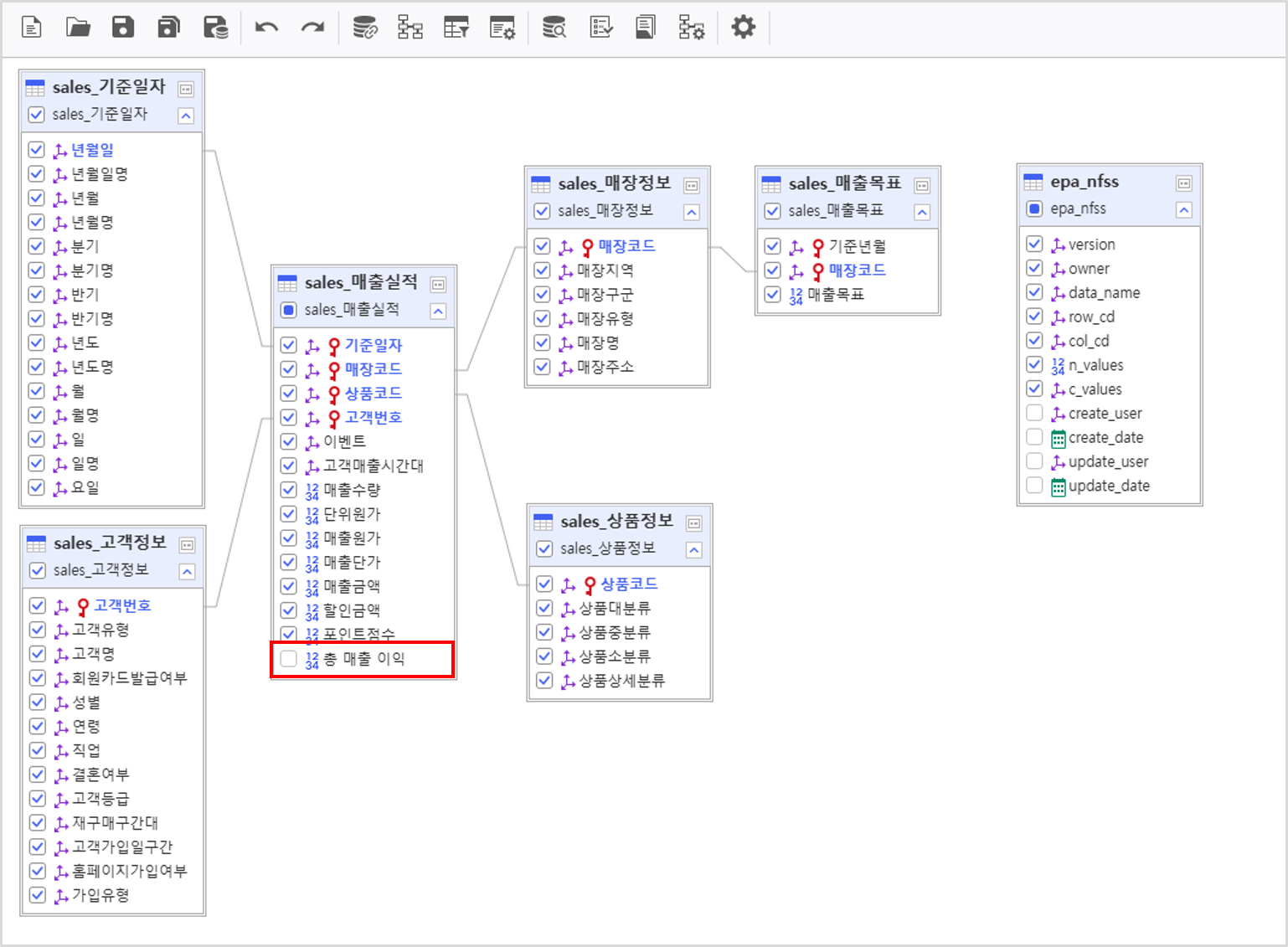Collapse the sales_매장정보 column list

pos(692,212)
